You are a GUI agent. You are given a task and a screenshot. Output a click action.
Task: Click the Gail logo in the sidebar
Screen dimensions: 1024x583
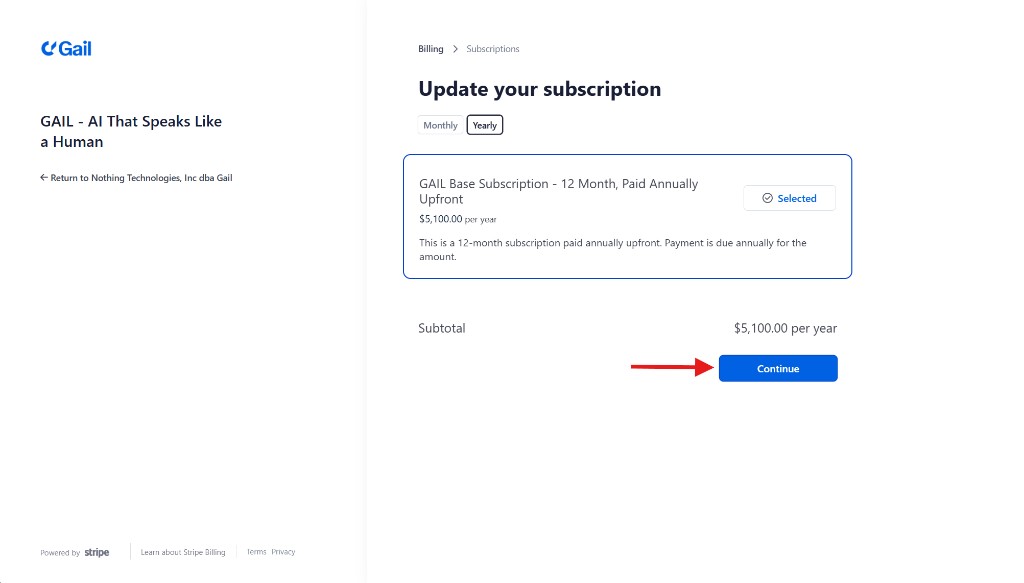tap(65, 47)
